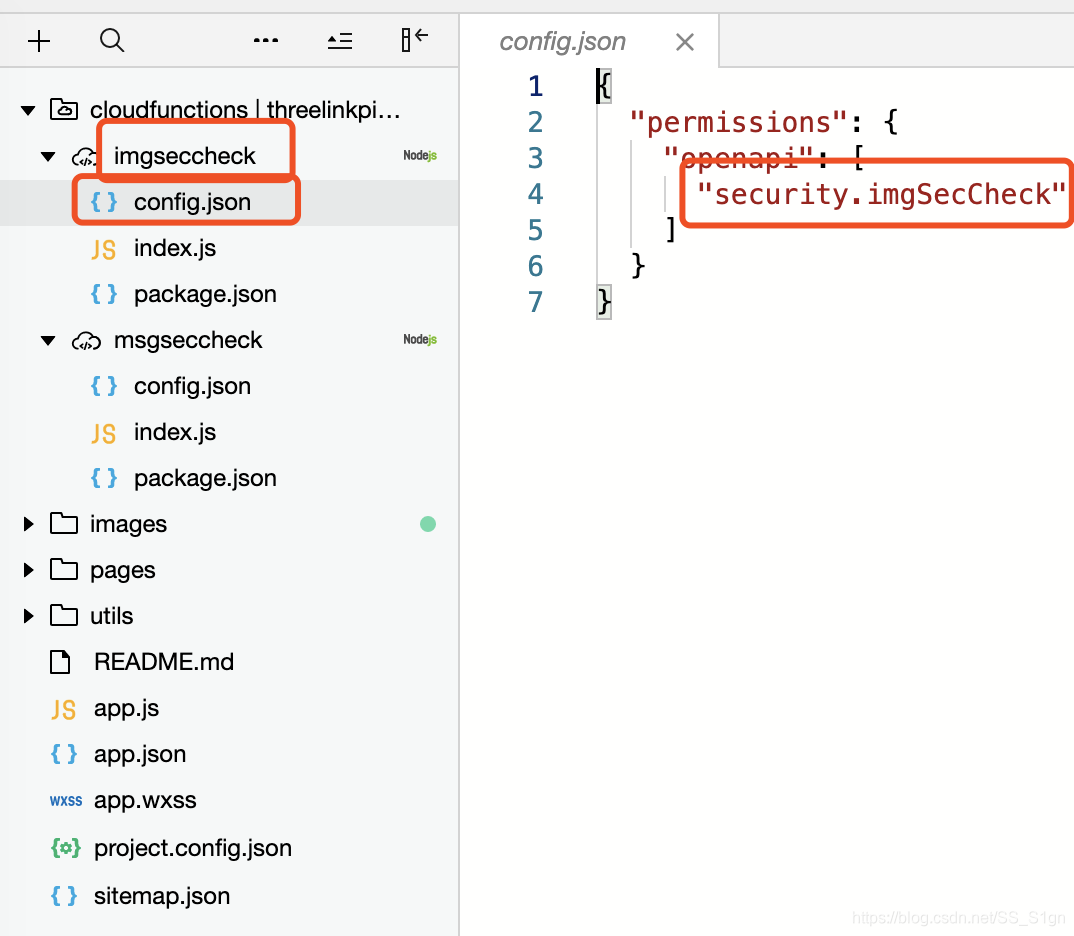Image resolution: width=1074 pixels, height=936 pixels.
Task: Click the "permissions" key in code
Action: pos(738,123)
